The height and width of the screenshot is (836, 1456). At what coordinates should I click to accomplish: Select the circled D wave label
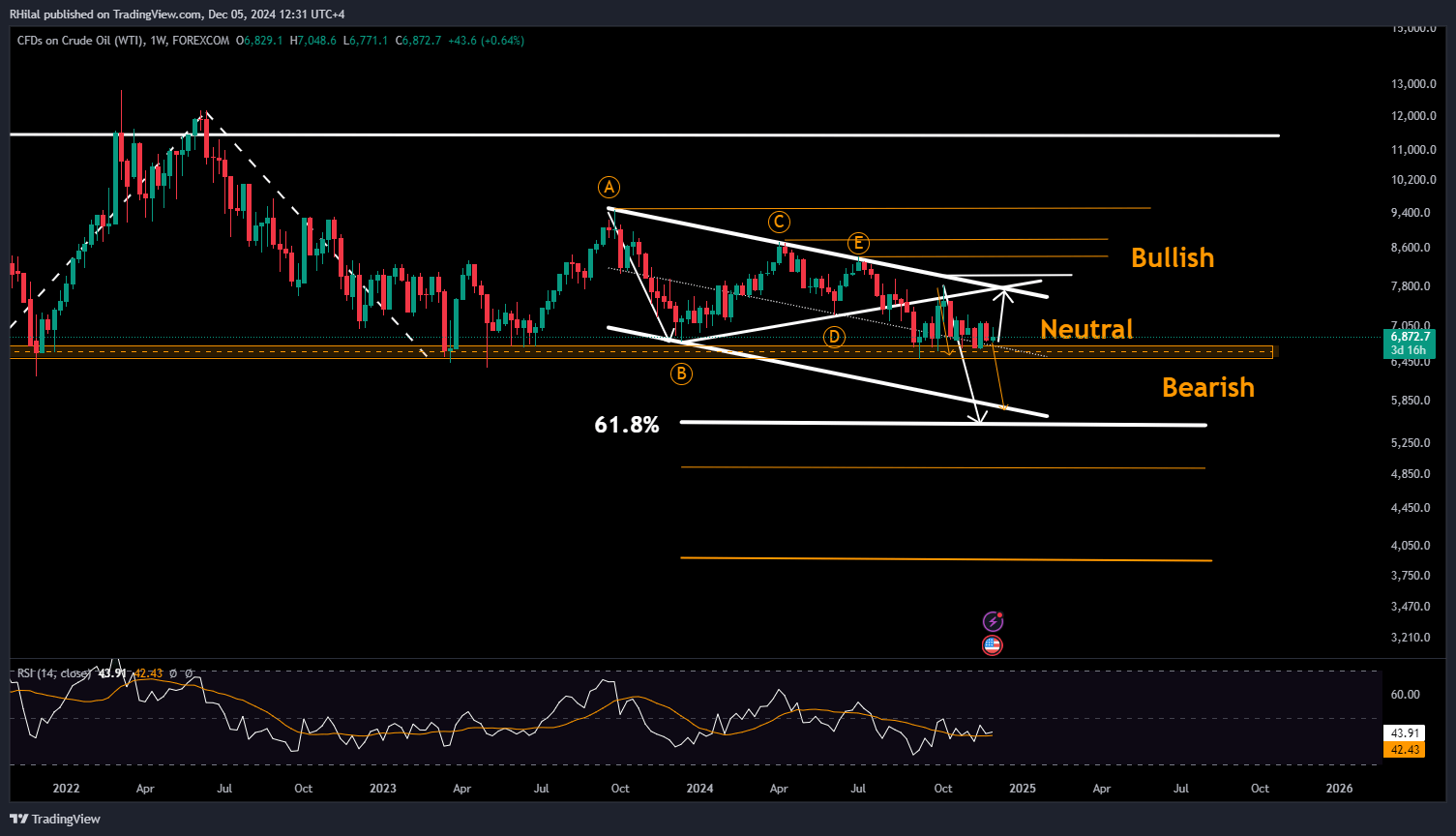click(834, 337)
